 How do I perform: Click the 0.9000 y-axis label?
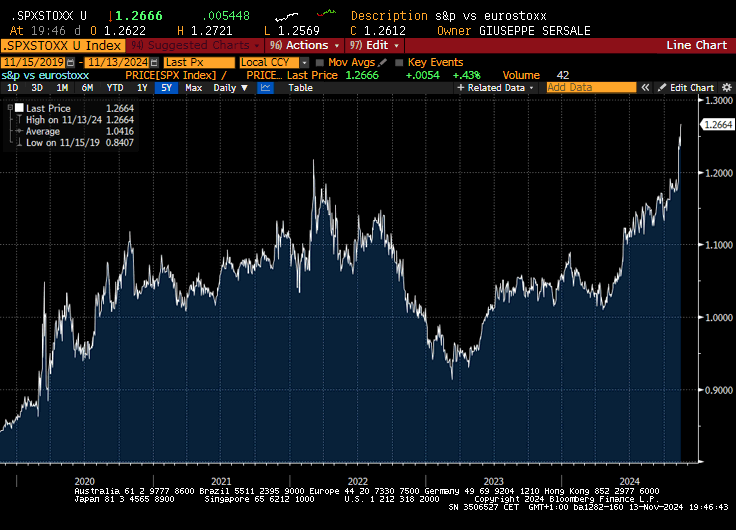point(719,390)
